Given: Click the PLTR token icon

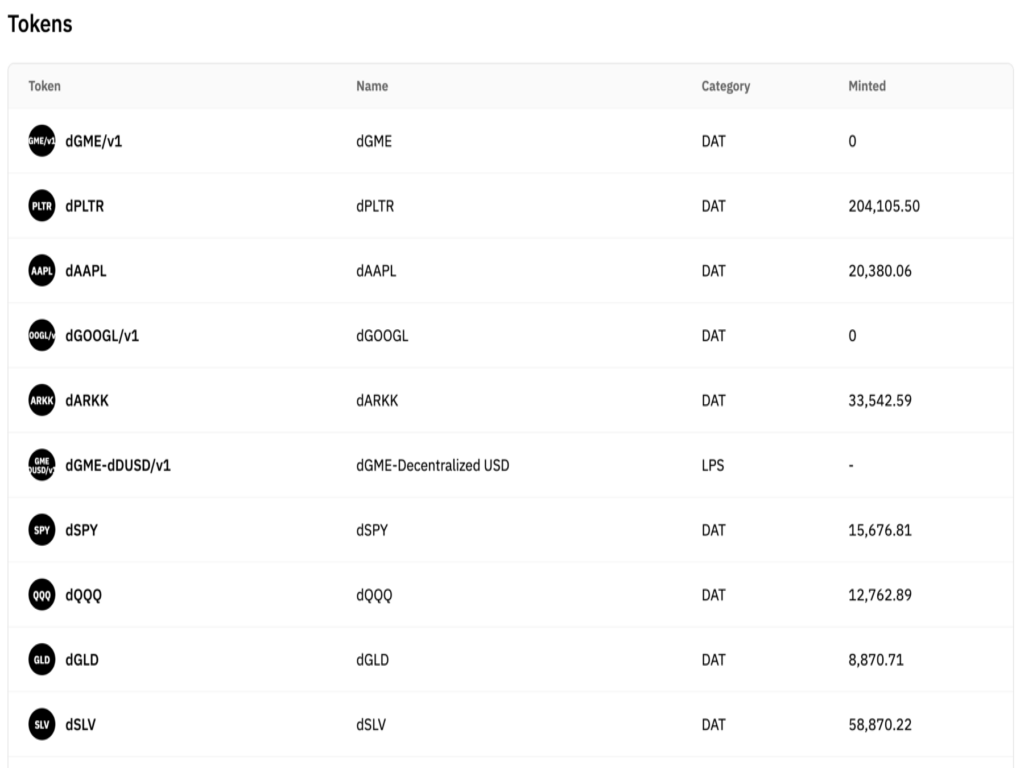Looking at the screenshot, I should pyautogui.click(x=42, y=206).
